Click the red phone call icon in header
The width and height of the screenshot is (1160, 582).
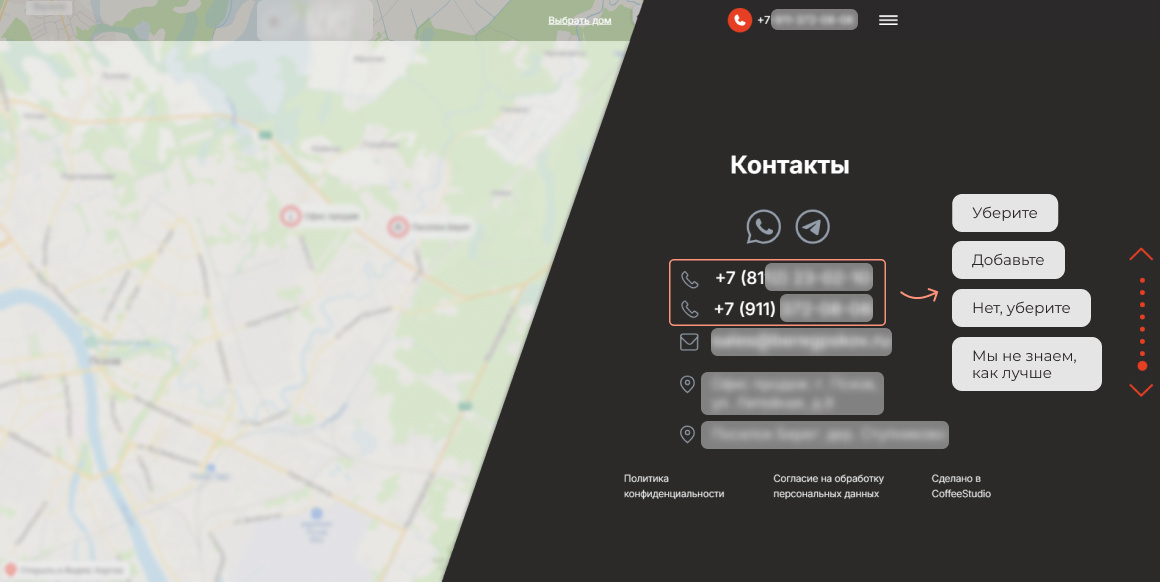tap(738, 19)
